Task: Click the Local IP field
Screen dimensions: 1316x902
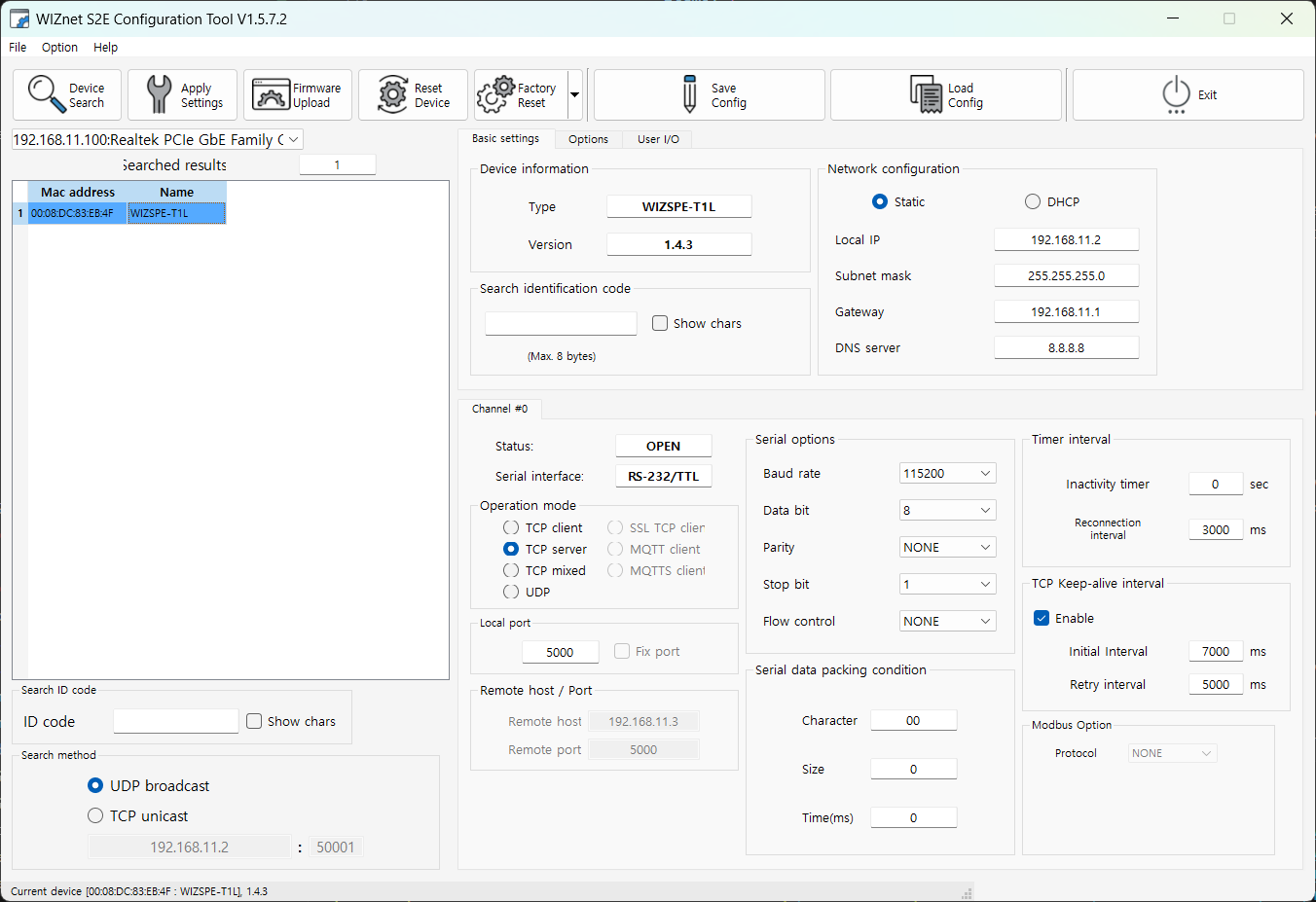Action: (x=1066, y=239)
